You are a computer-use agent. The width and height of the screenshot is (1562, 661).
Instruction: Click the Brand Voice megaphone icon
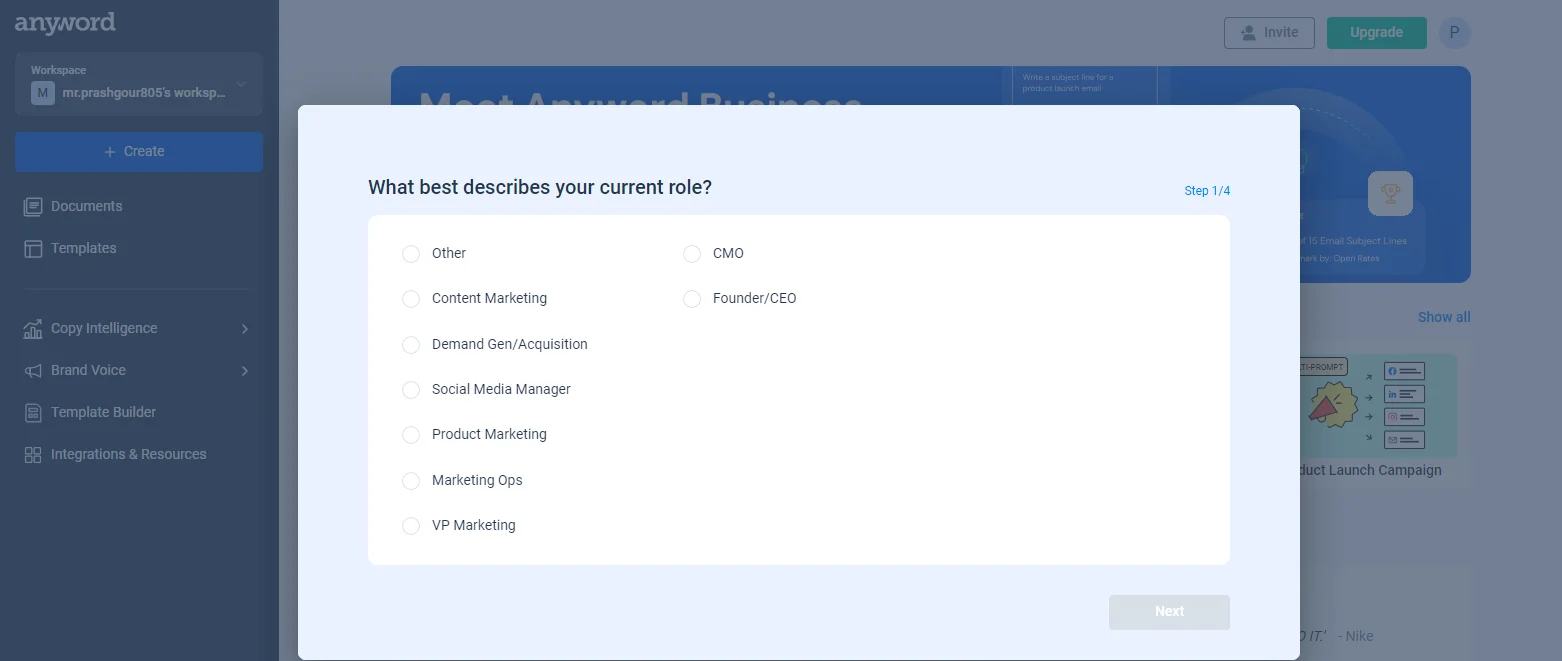33,370
